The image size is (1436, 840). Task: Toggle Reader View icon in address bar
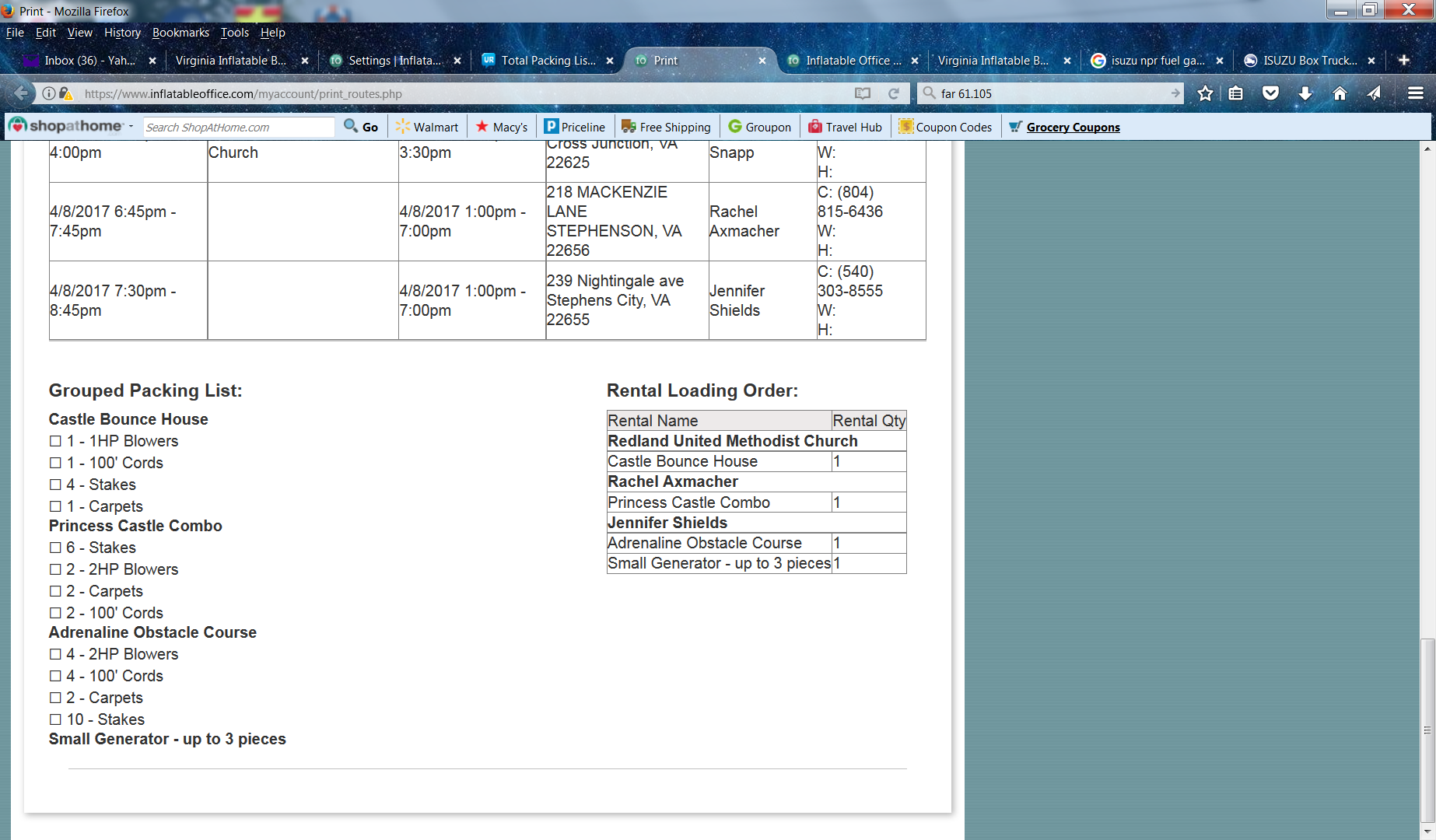[x=863, y=93]
